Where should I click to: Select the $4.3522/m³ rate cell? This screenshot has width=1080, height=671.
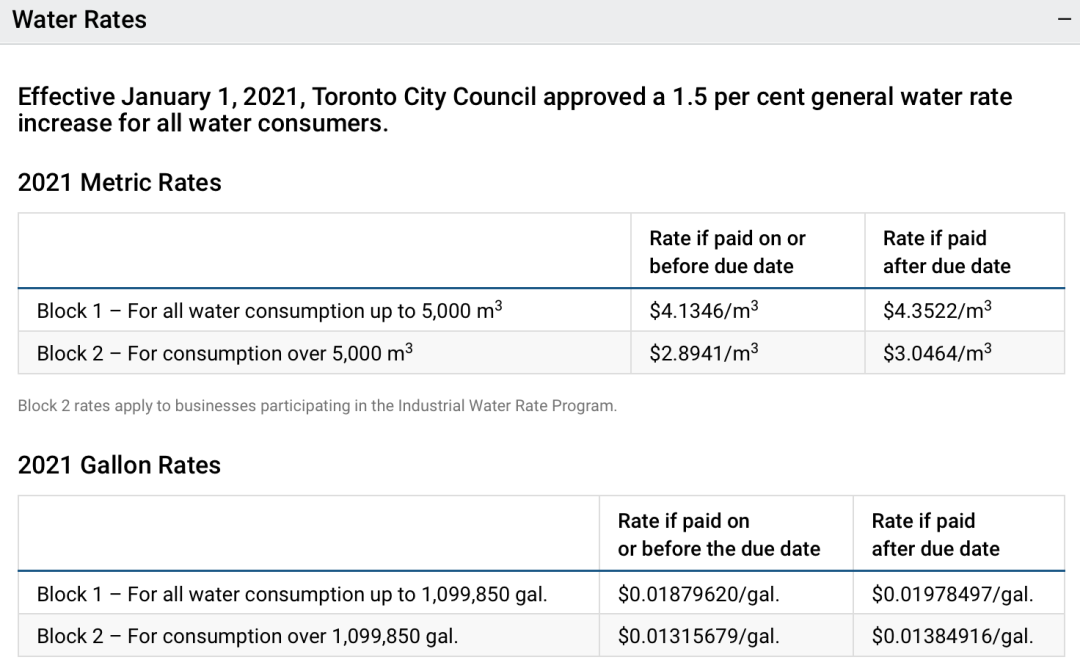937,310
